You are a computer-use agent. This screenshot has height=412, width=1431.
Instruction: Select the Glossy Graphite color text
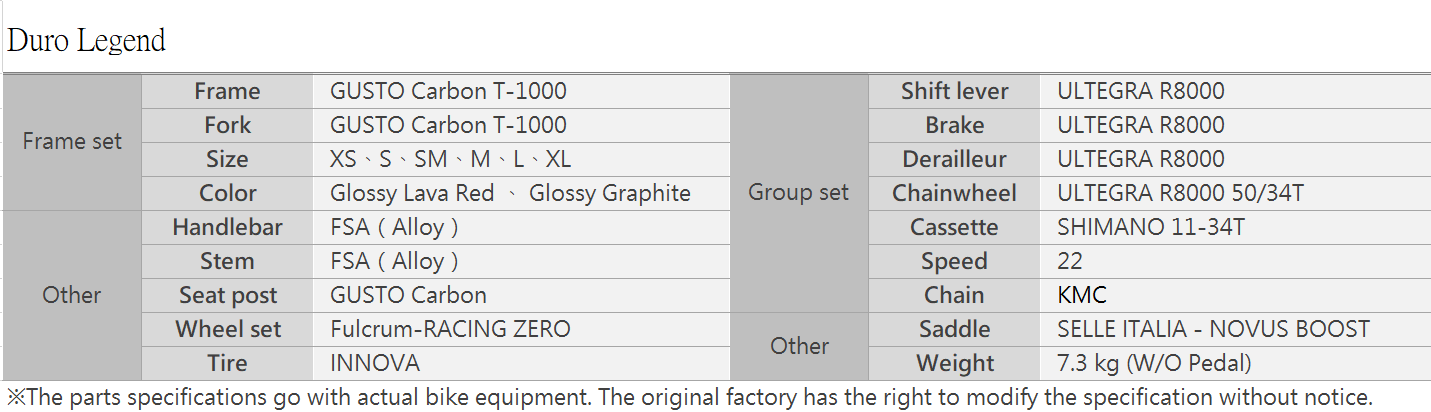tap(609, 193)
